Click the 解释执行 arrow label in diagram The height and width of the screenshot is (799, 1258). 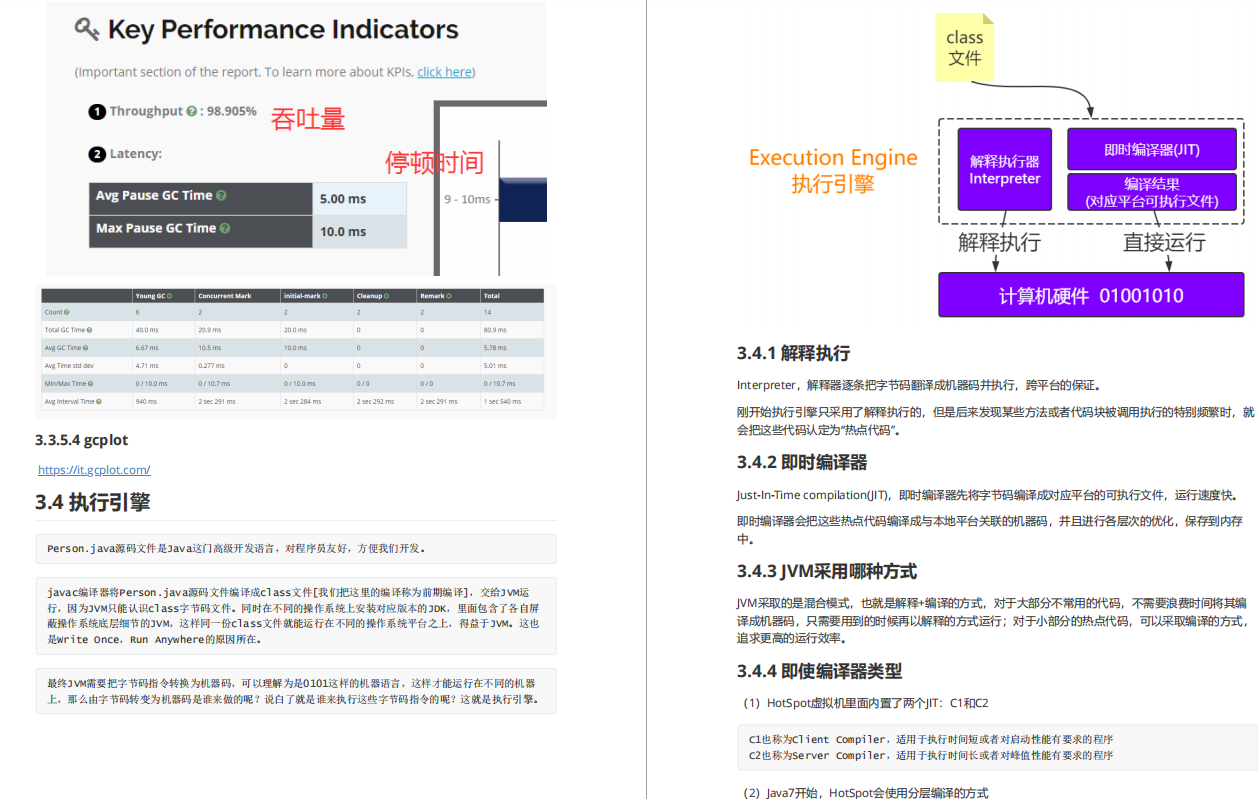(999, 242)
